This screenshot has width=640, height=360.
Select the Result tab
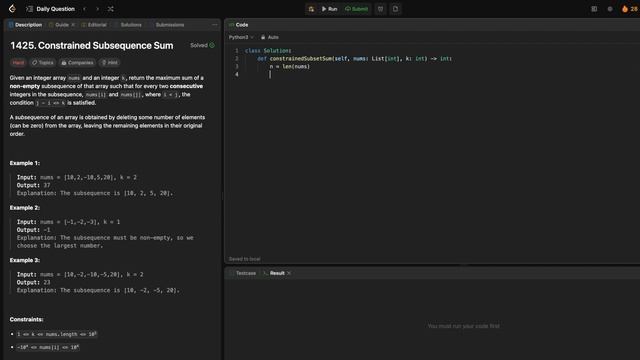[x=274, y=273]
